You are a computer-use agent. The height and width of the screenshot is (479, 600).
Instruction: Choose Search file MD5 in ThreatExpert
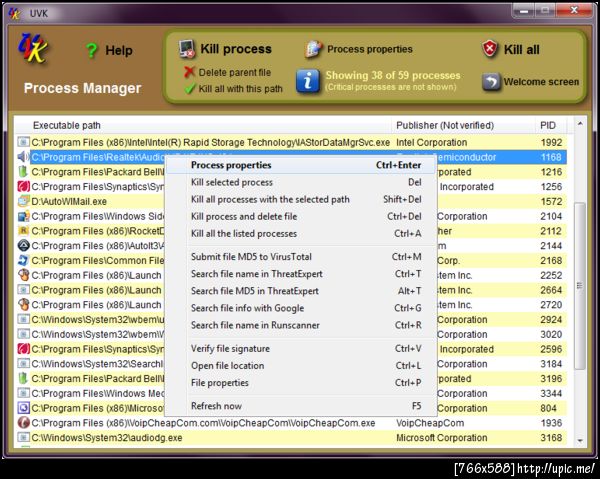[300, 291]
